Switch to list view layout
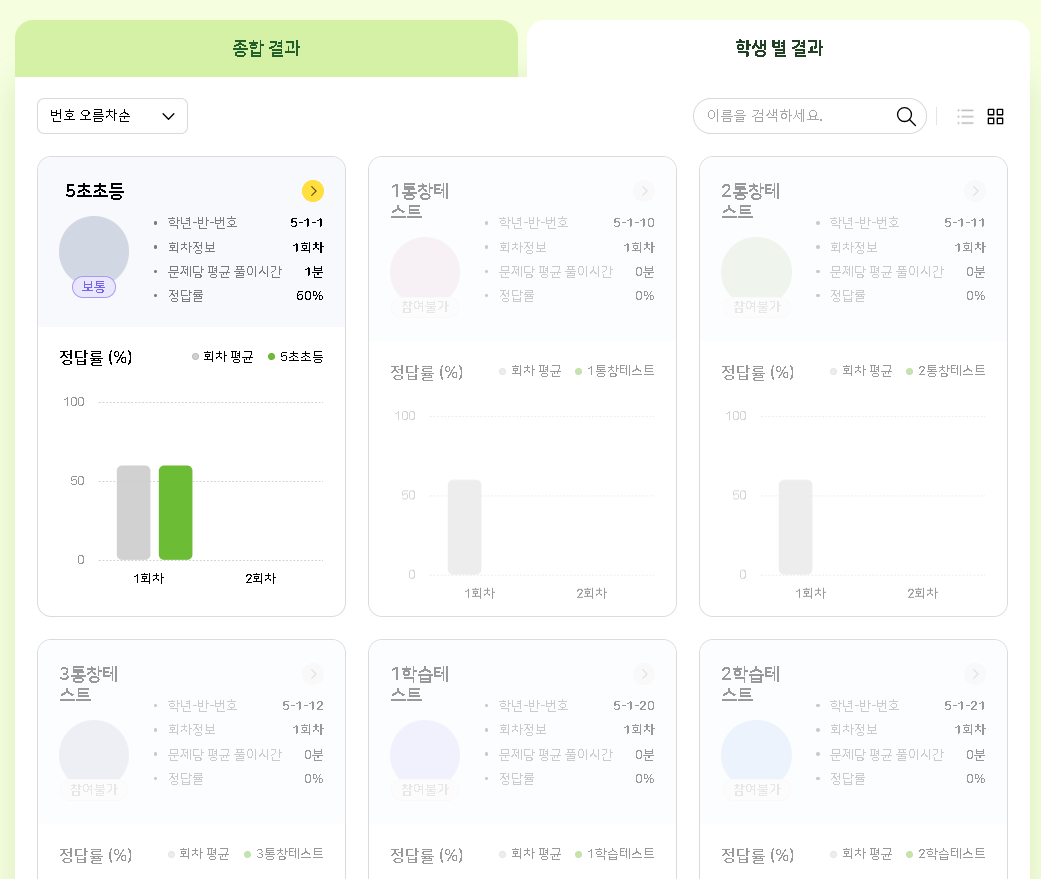Viewport: 1041px width, 879px height. pyautogui.click(x=965, y=116)
